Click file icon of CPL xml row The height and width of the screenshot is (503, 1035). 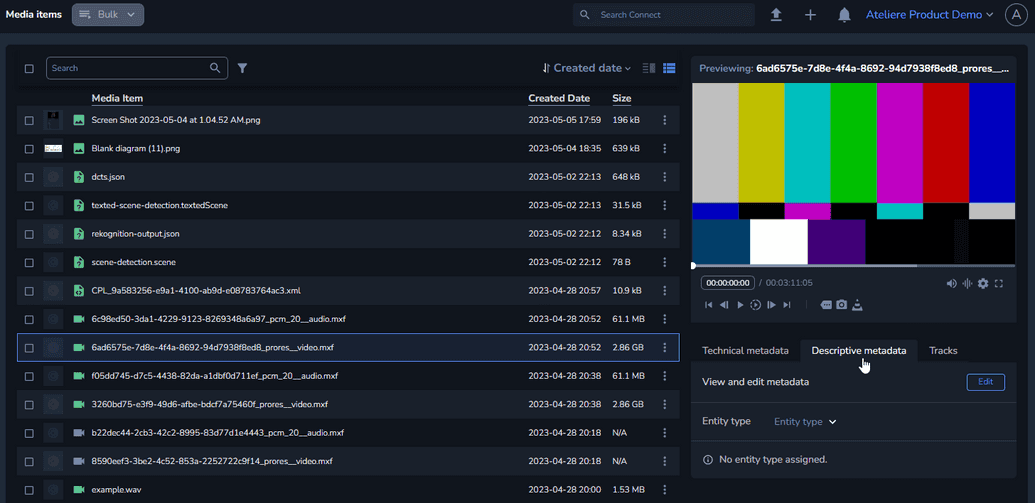click(79, 290)
